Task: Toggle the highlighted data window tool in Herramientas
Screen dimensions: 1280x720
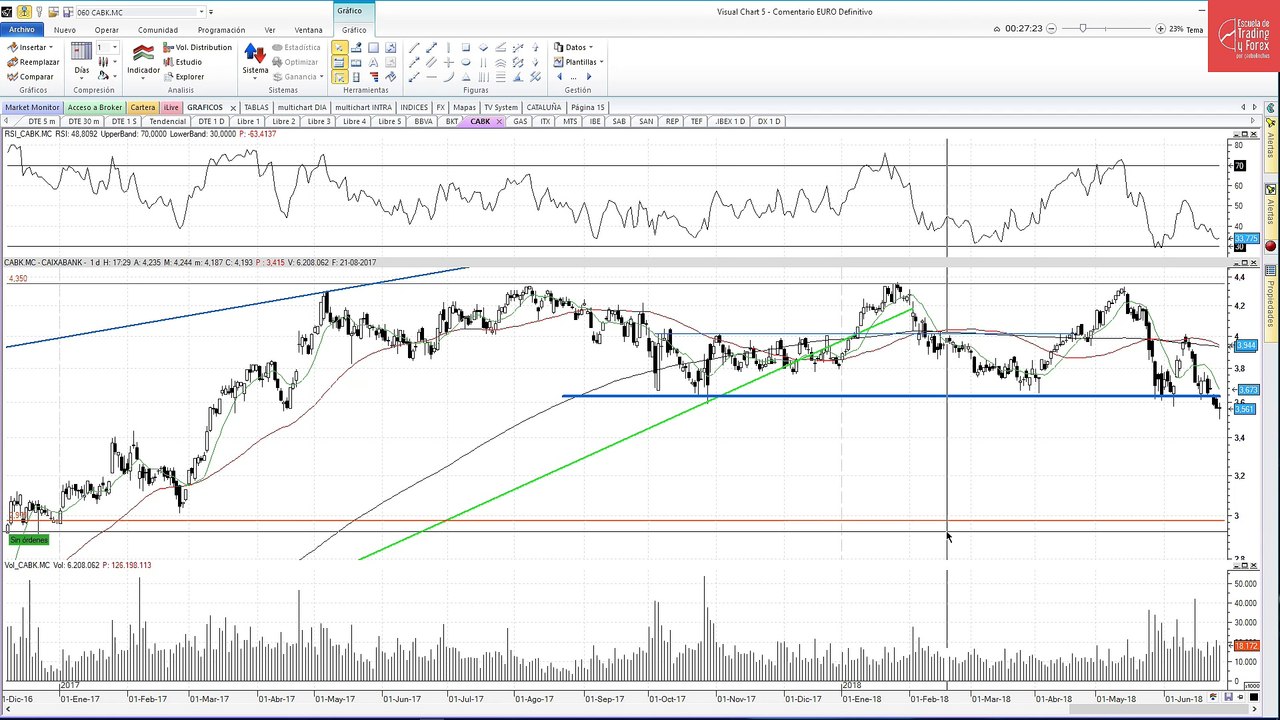Action: pos(339,62)
